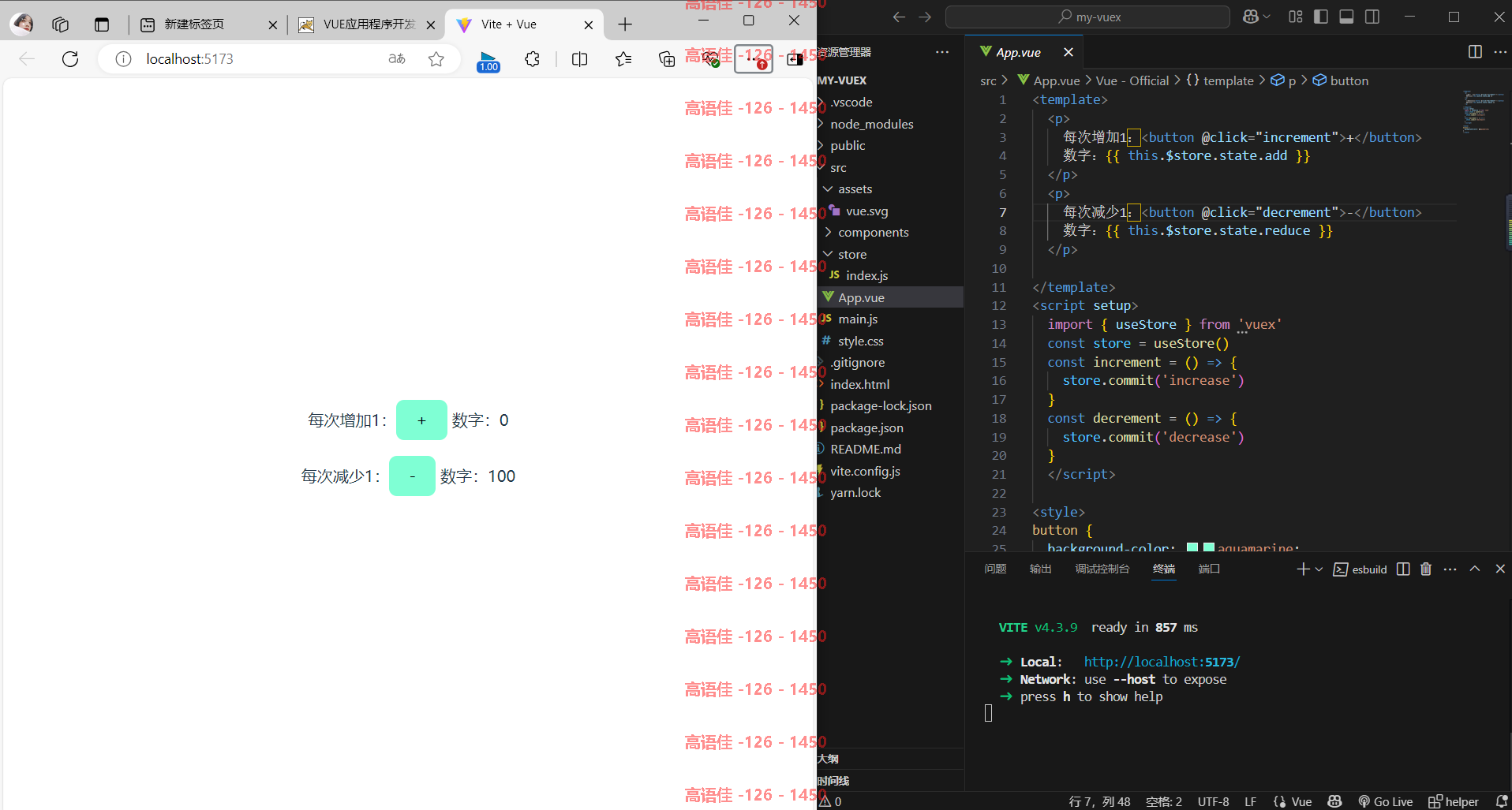Click site information icon in address bar
Viewport: 1512px width, 810px height.
(x=123, y=59)
